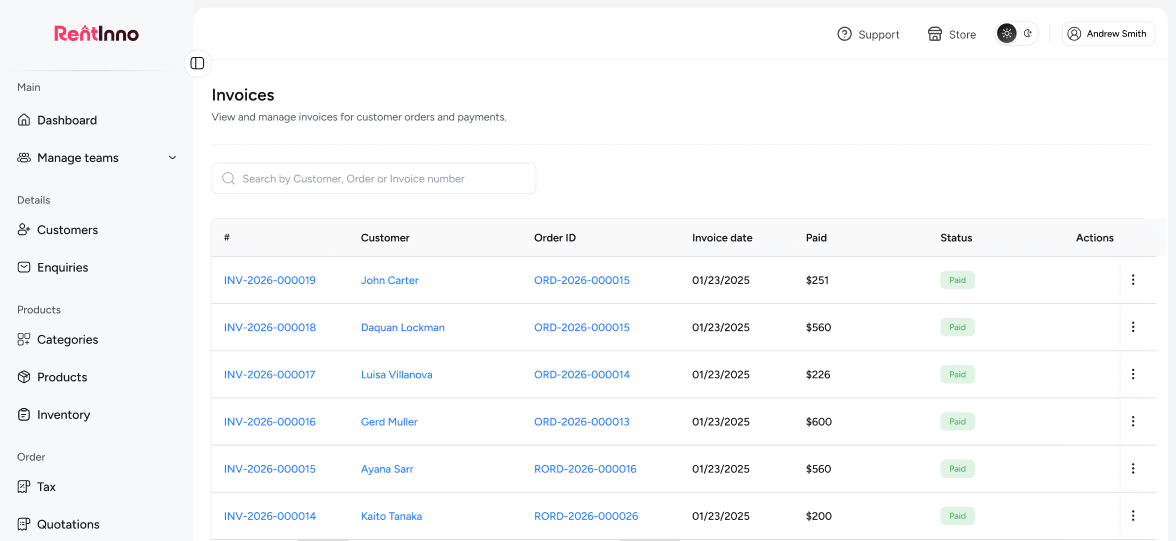Click the $600 paid amount
Viewport: 1176px width, 541px height.
coord(819,422)
